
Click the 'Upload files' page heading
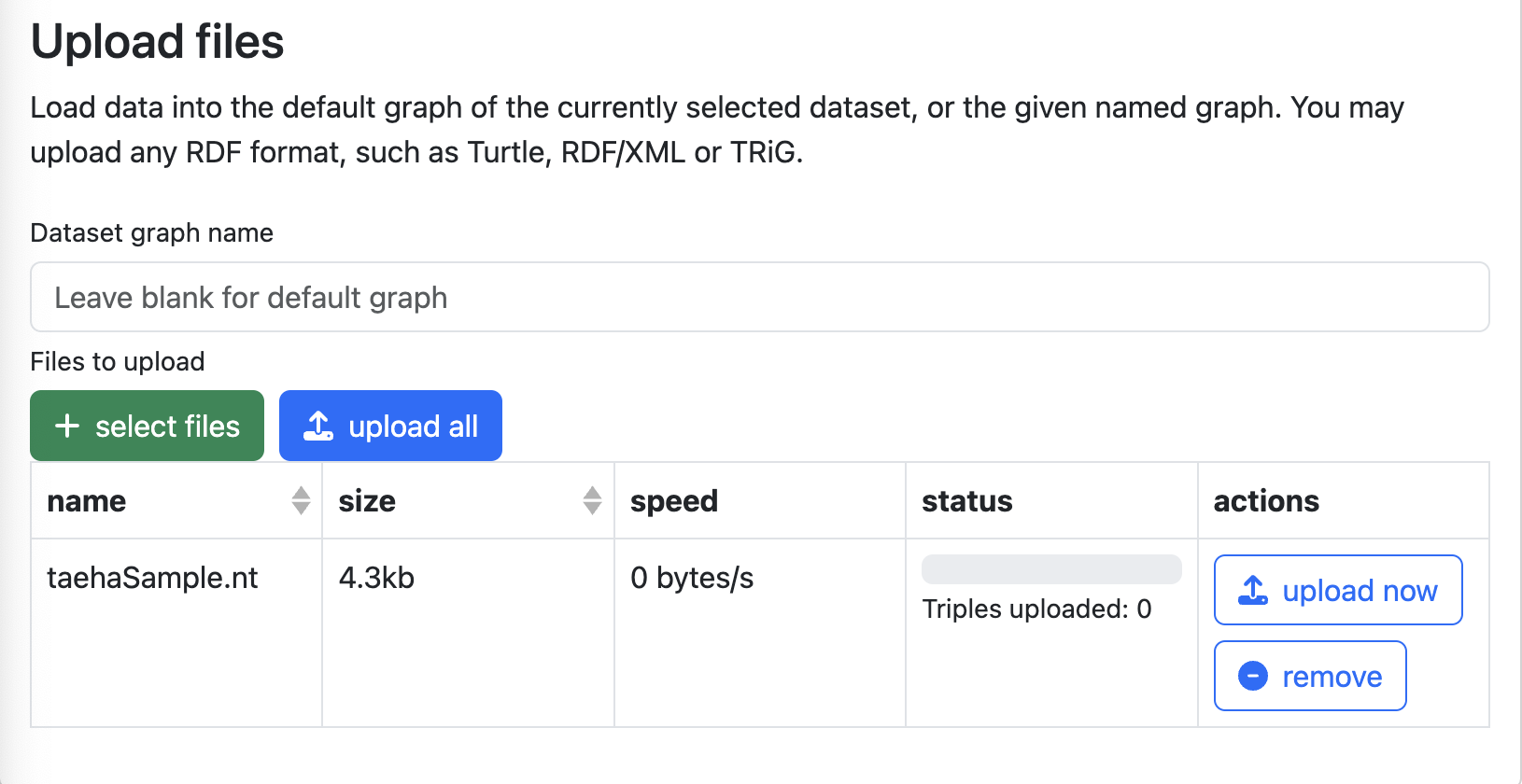click(158, 42)
